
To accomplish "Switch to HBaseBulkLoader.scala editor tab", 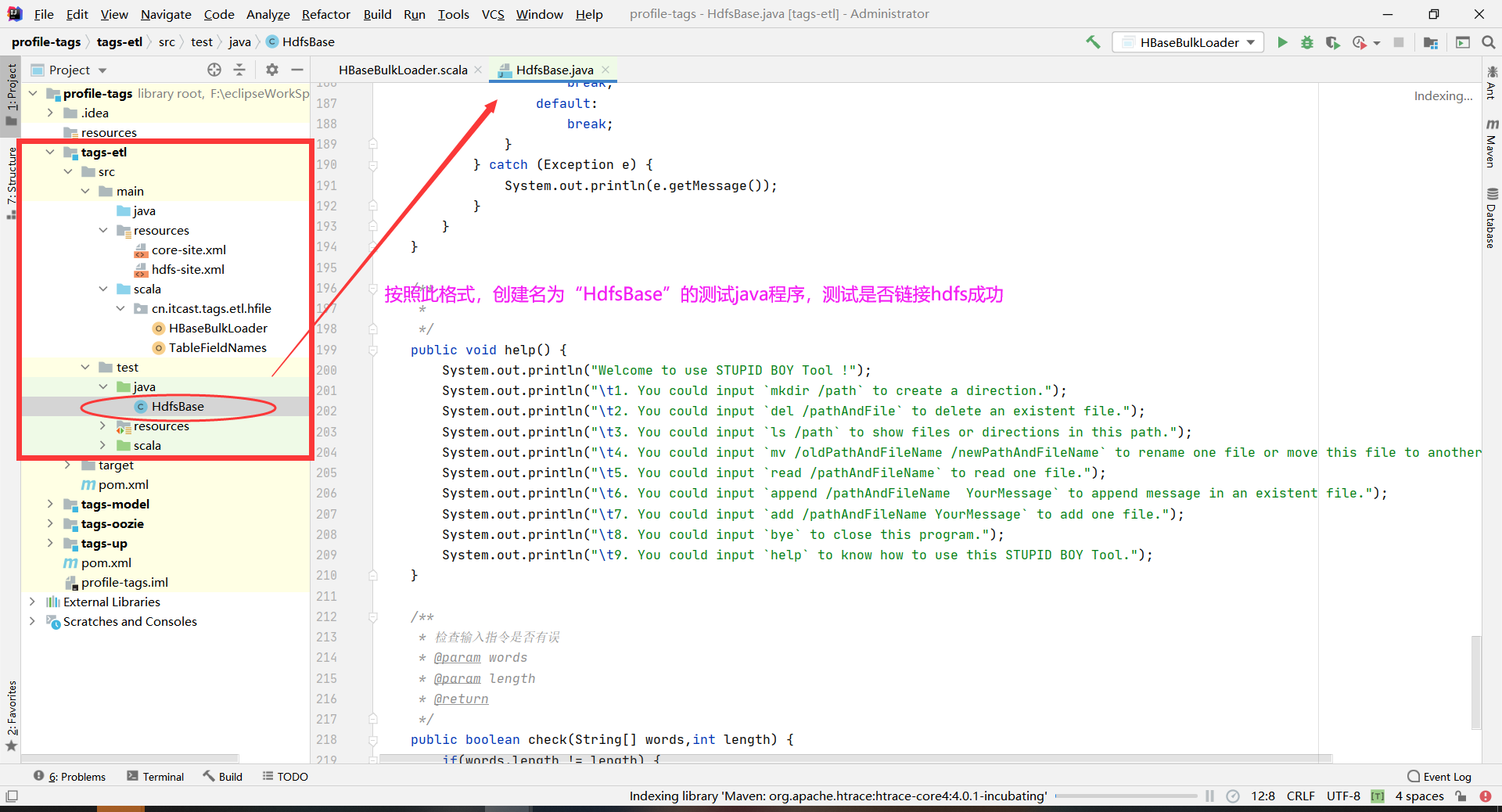I will [x=403, y=70].
